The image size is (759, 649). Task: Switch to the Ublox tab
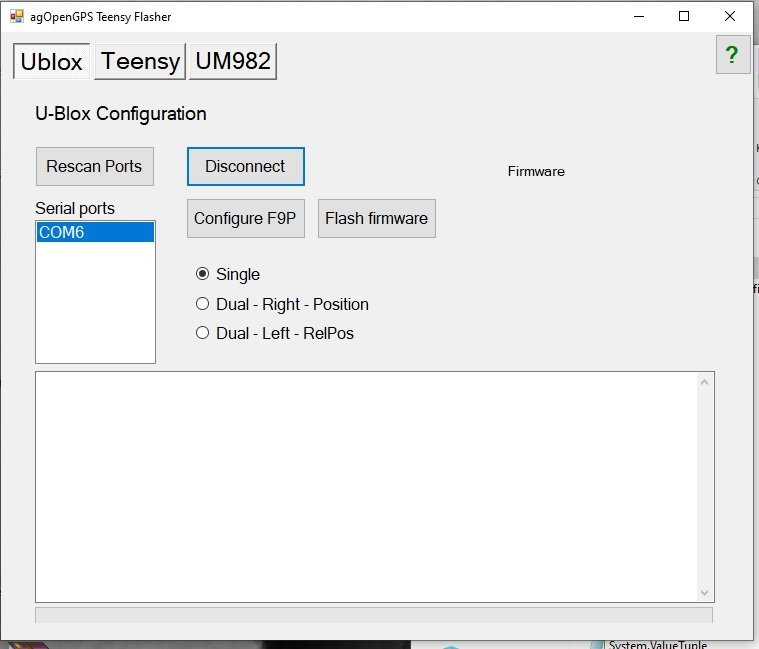pos(52,61)
